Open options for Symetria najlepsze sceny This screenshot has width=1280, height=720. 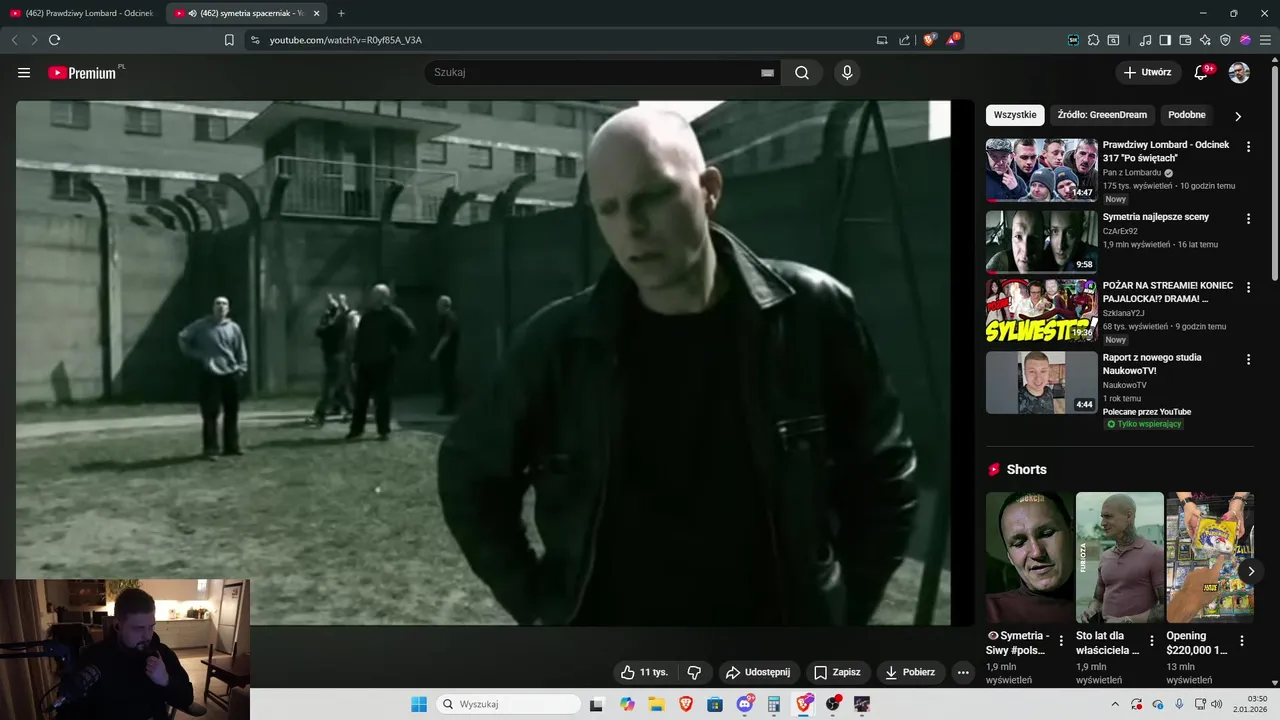coord(1248,218)
